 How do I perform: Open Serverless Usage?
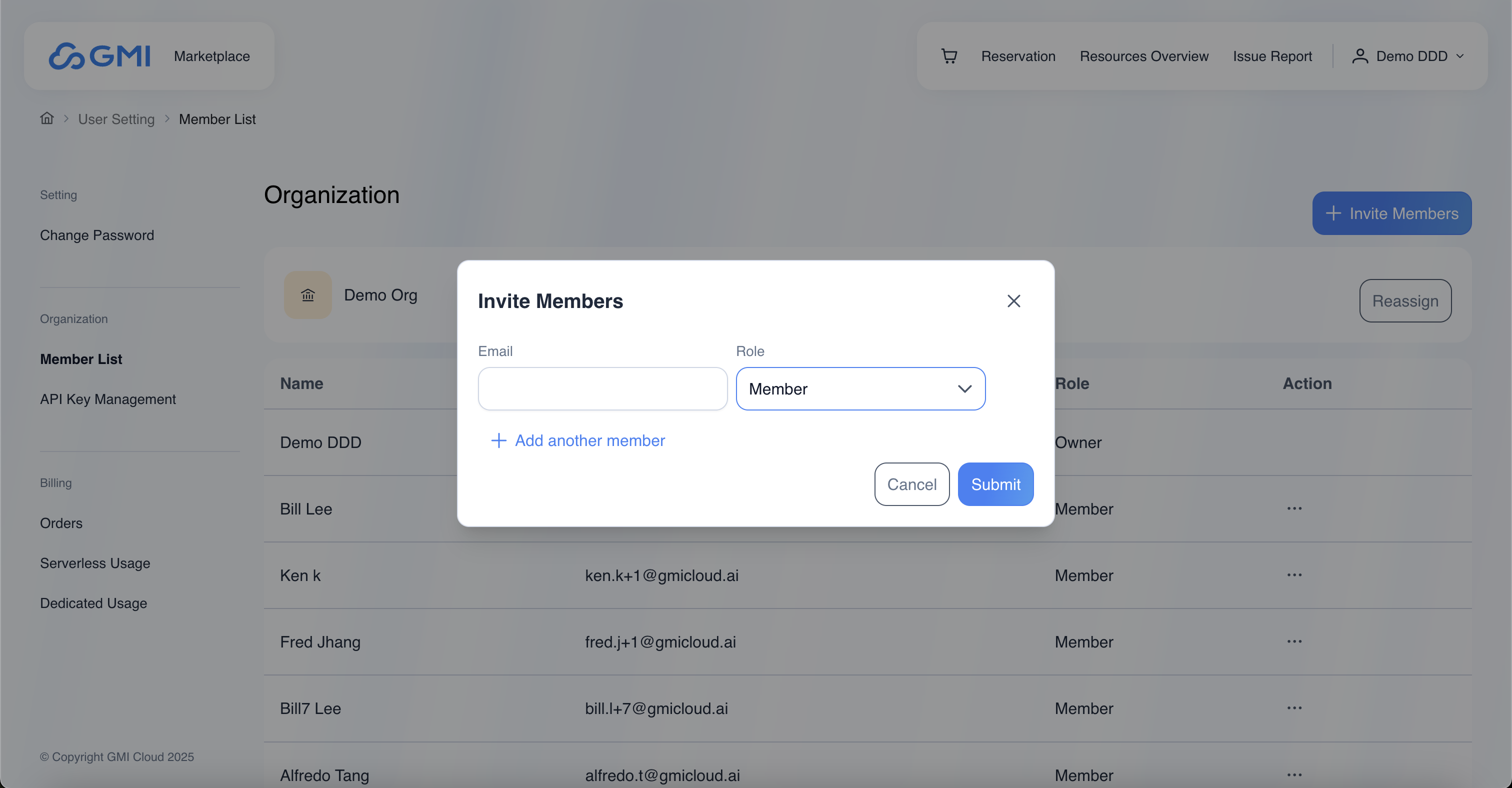click(95, 563)
